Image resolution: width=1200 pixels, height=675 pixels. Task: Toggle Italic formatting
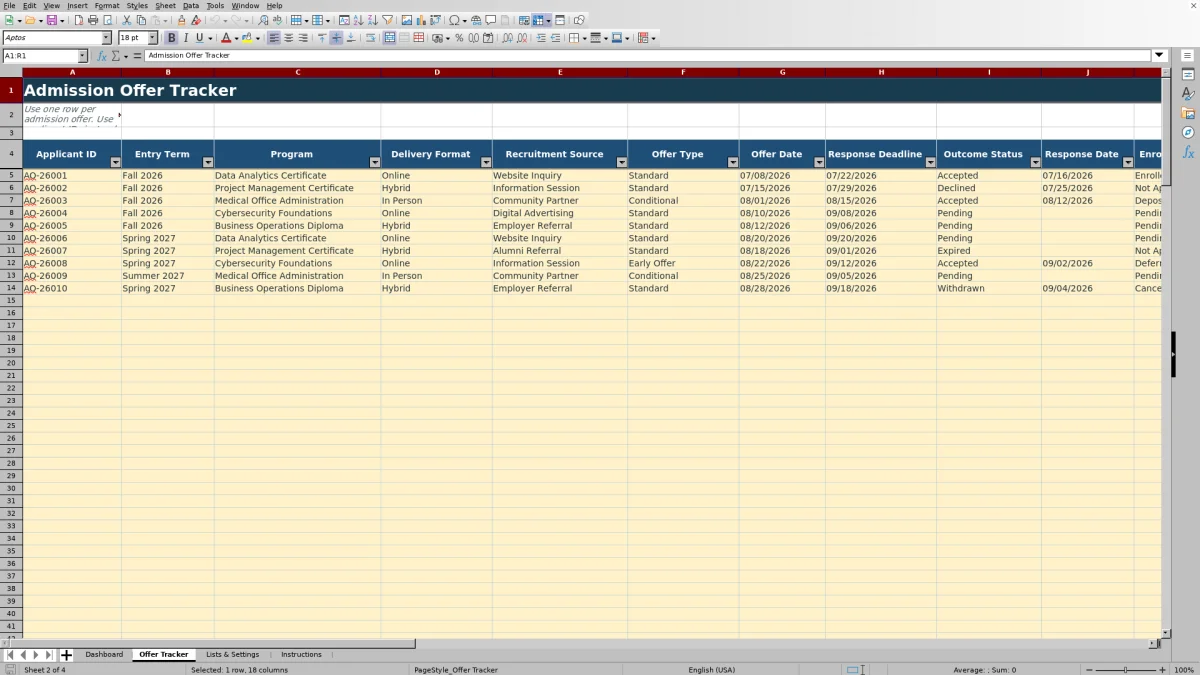pyautogui.click(x=185, y=38)
